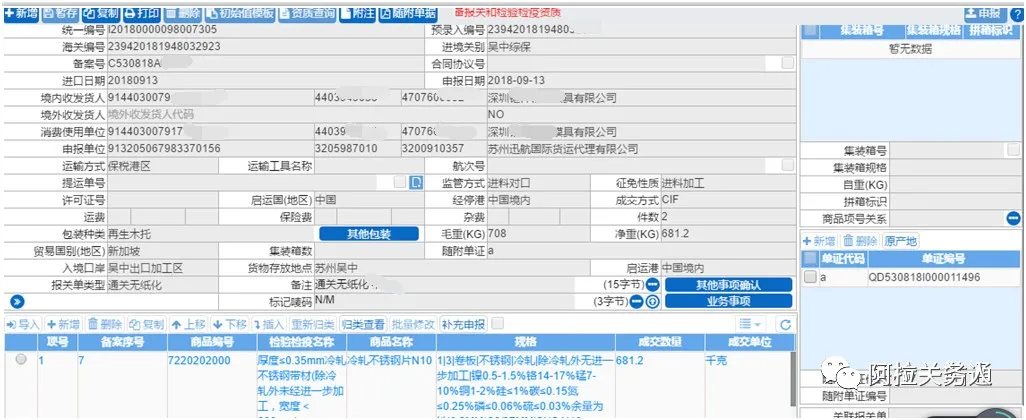Screen dimensions: 1026x420
Task: Click the 新增 (add new) toolbar button
Action: (20, 13)
